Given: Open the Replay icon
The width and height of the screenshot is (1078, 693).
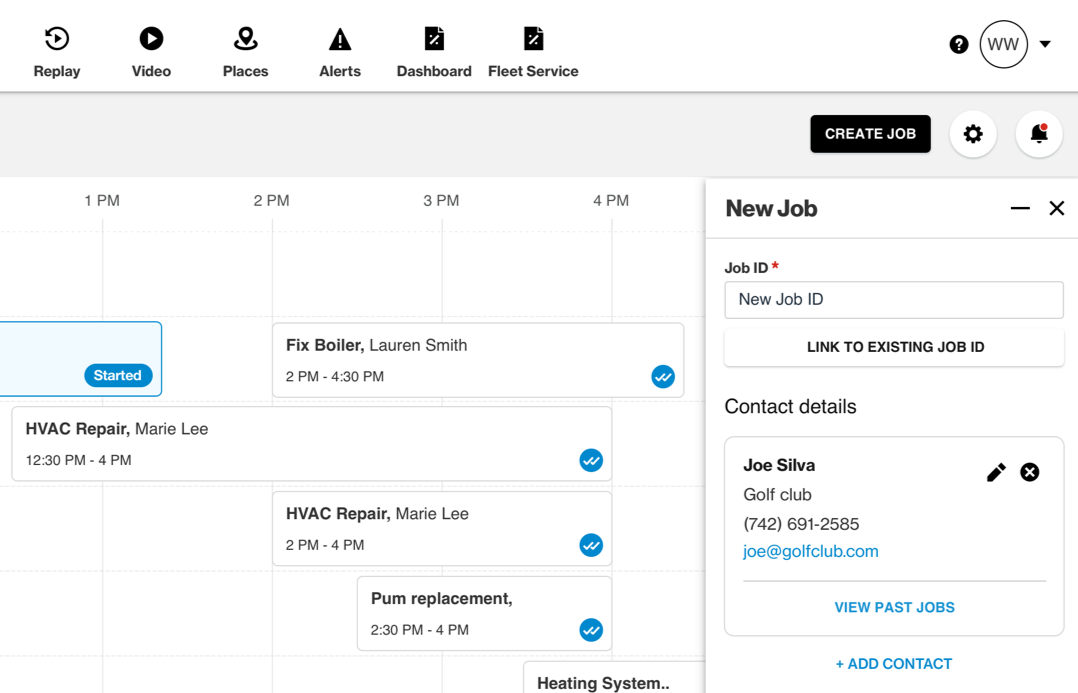Looking at the screenshot, I should (x=56, y=38).
